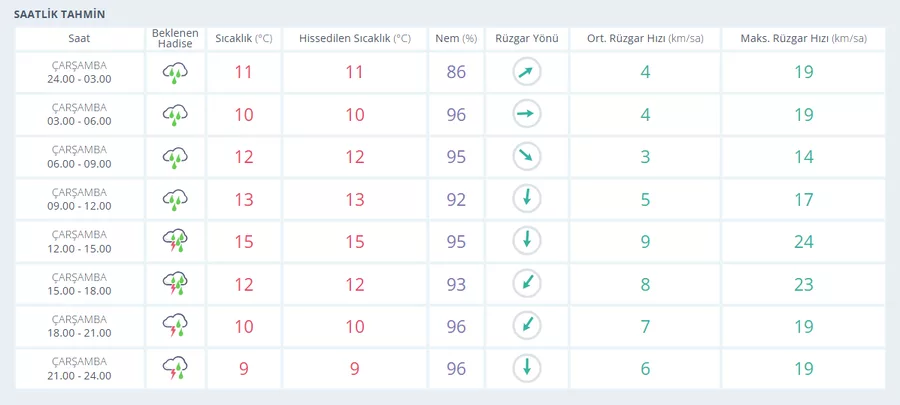Click the Sıcaklık (°C) column header
The image size is (900, 405).
pos(244,39)
